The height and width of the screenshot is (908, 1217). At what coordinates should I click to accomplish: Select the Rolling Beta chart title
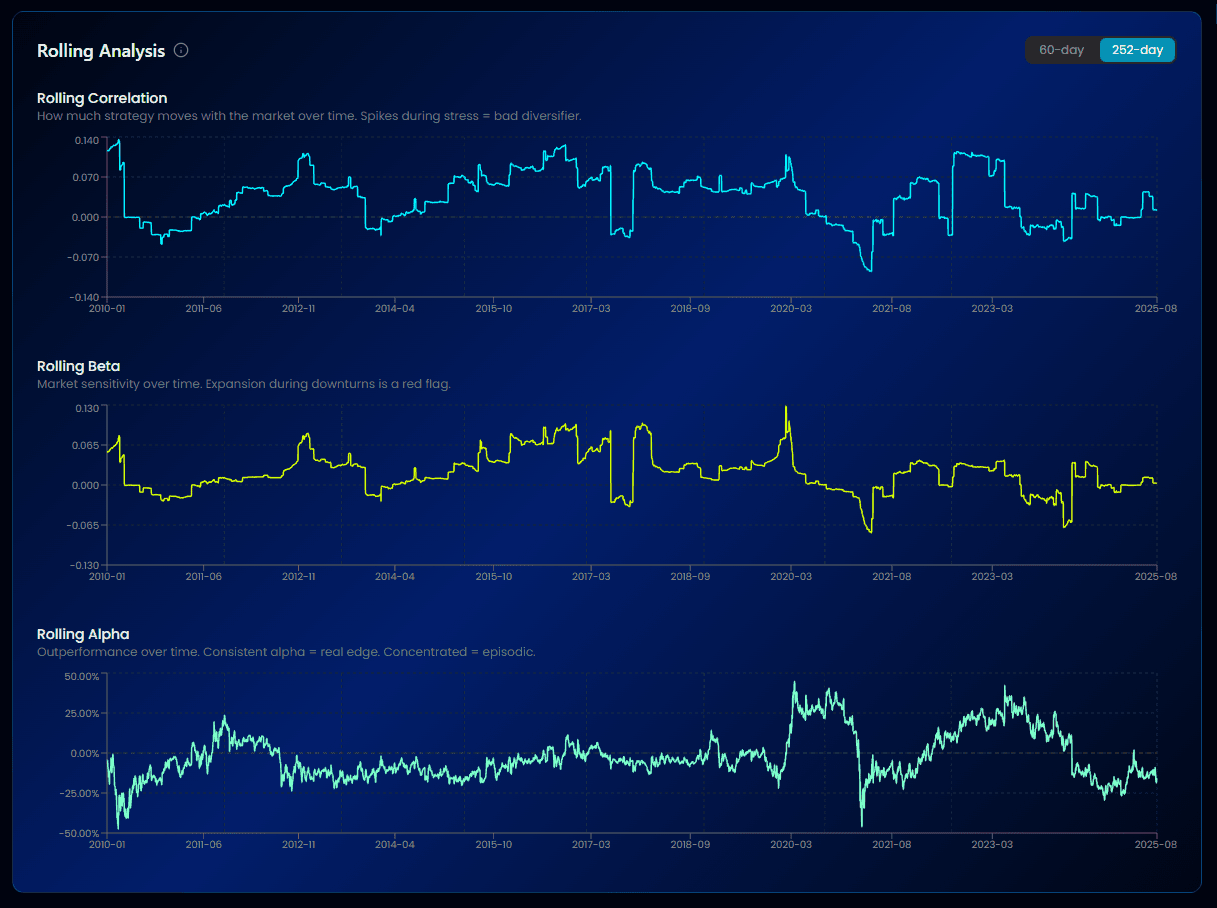click(78, 366)
